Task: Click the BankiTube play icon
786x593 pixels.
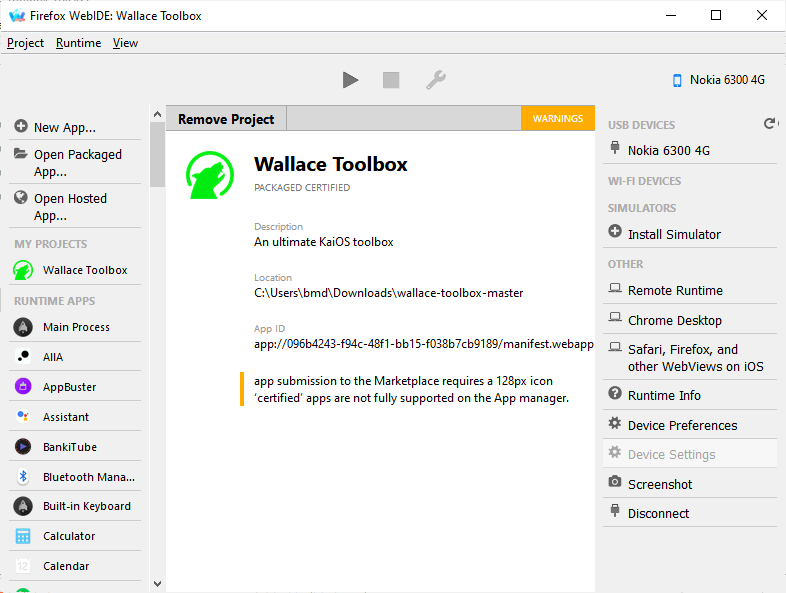Action: (x=23, y=447)
